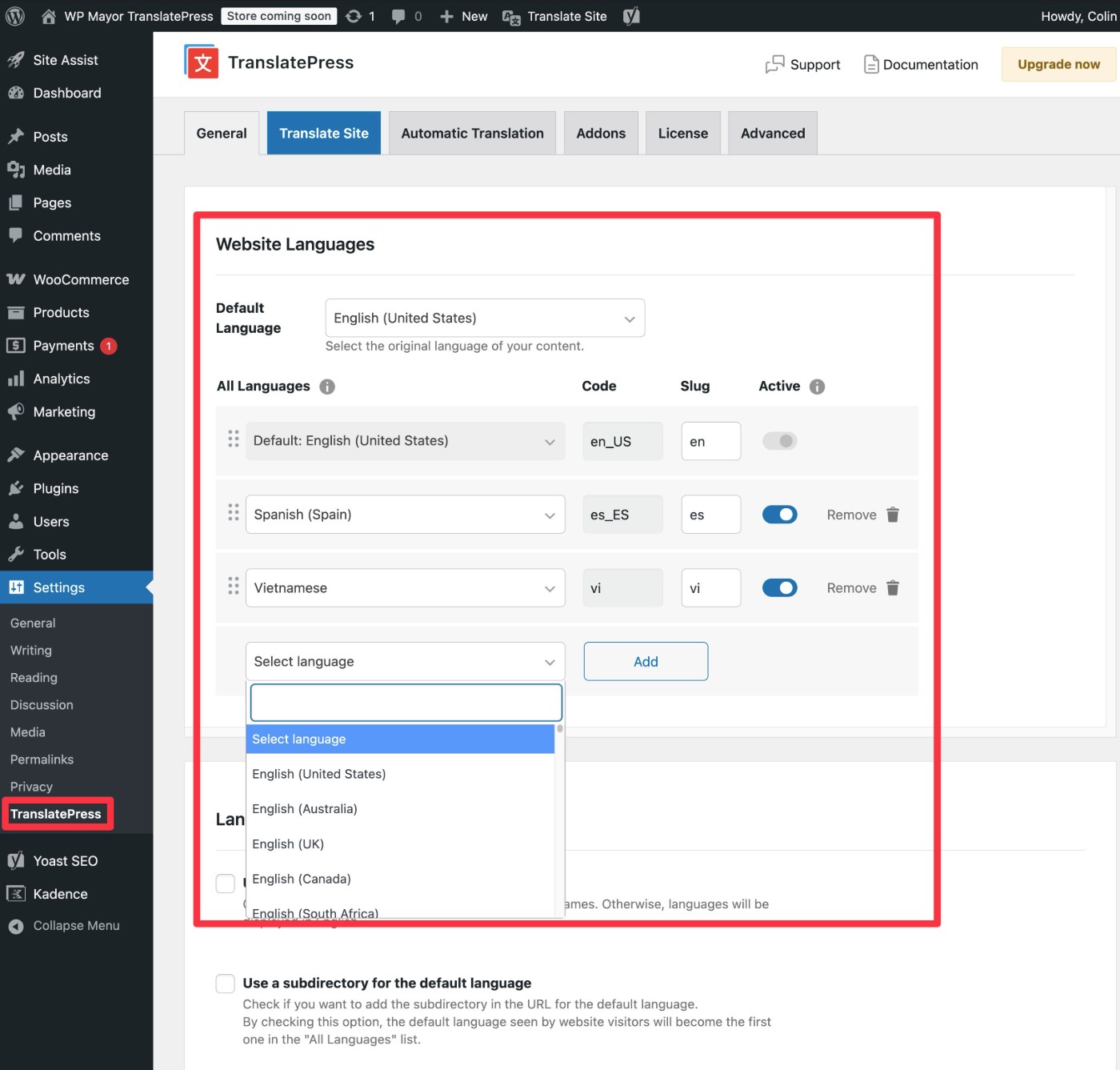Grab the drag handle for Default English row
The width and height of the screenshot is (1120, 1070).
[x=234, y=439]
